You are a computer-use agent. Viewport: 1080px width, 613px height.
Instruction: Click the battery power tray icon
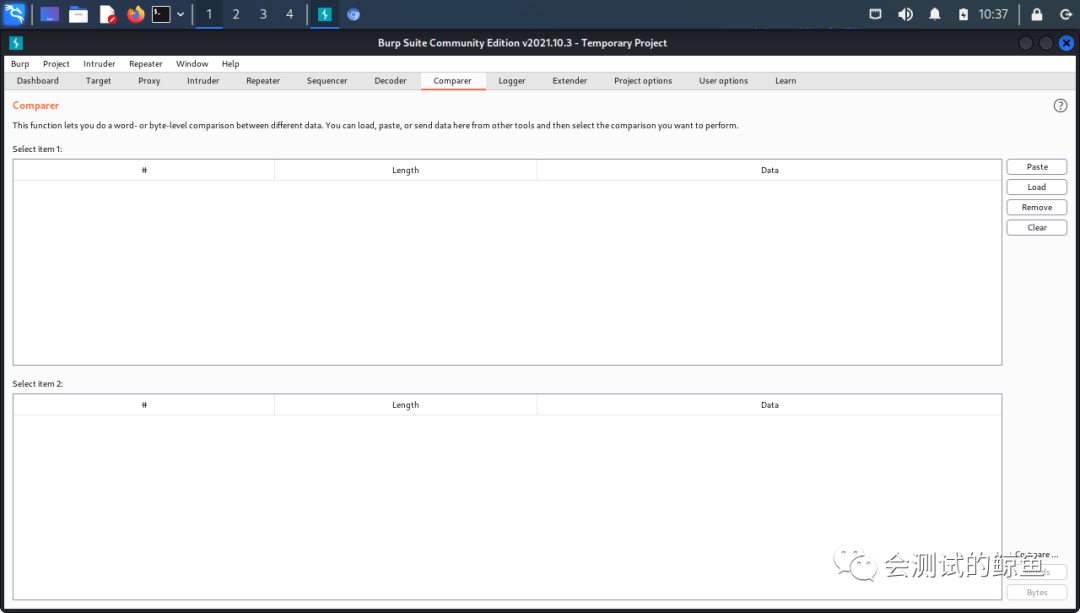coord(964,14)
